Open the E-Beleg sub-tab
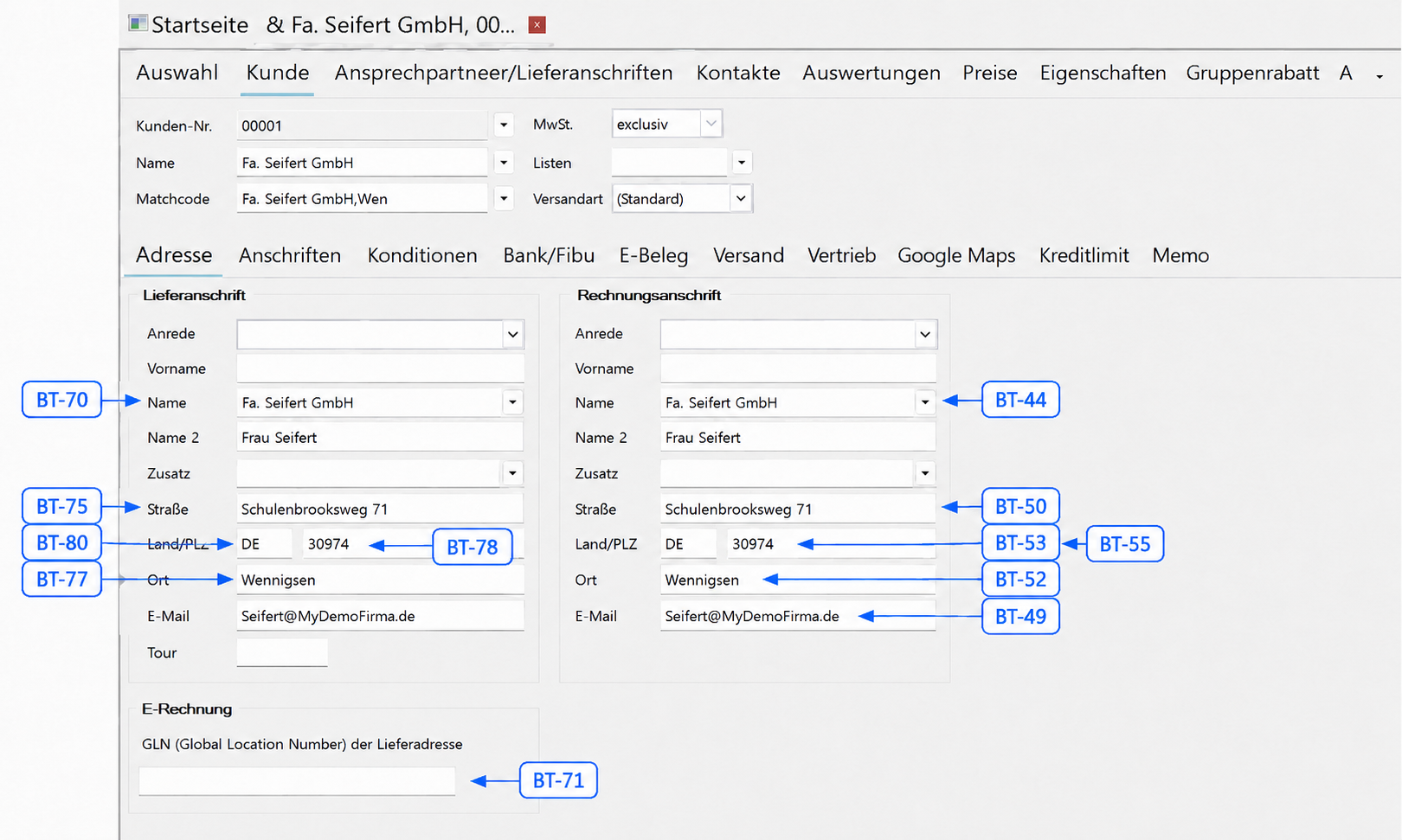Screen dimensions: 1402x840 coord(653,255)
